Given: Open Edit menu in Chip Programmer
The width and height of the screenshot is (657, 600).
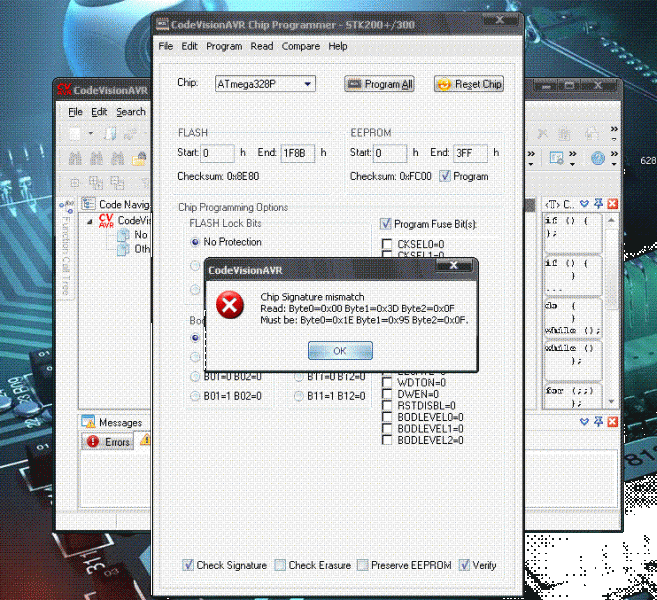Looking at the screenshot, I should coord(189,46).
